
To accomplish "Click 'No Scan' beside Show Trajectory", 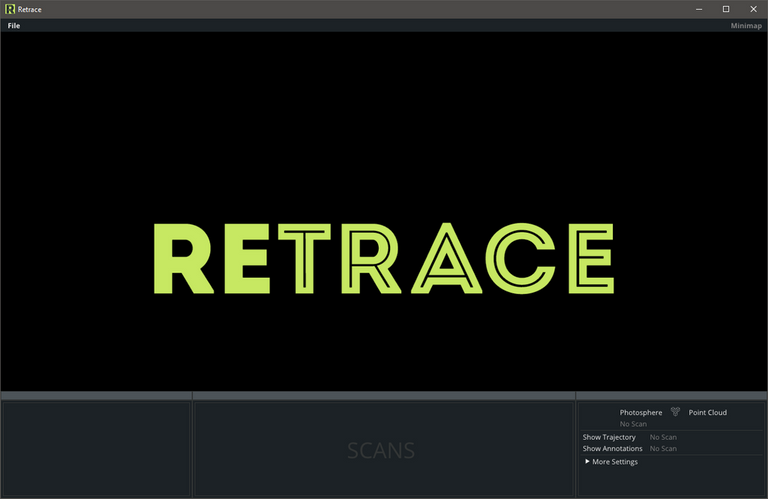I will 663,437.
